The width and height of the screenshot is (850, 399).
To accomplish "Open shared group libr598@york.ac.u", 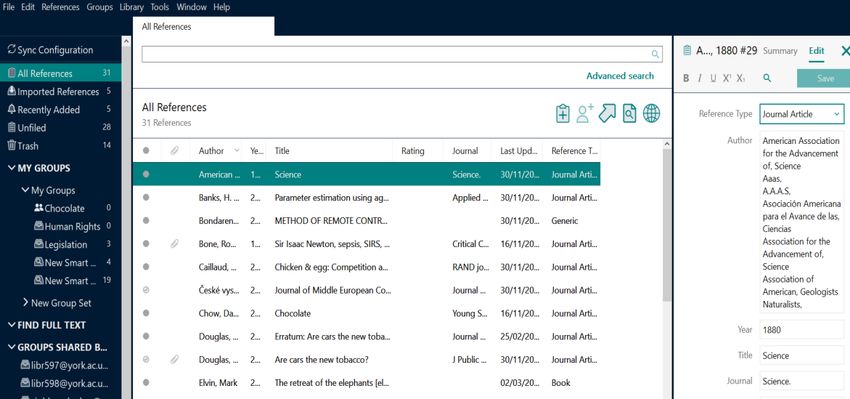I will 64,383.
